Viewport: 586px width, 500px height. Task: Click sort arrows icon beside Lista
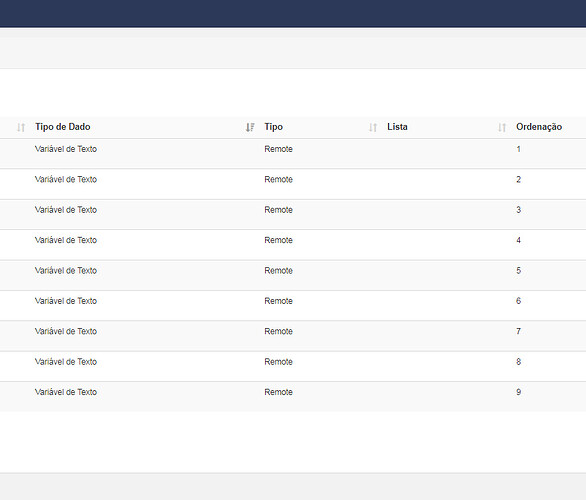[373, 127]
